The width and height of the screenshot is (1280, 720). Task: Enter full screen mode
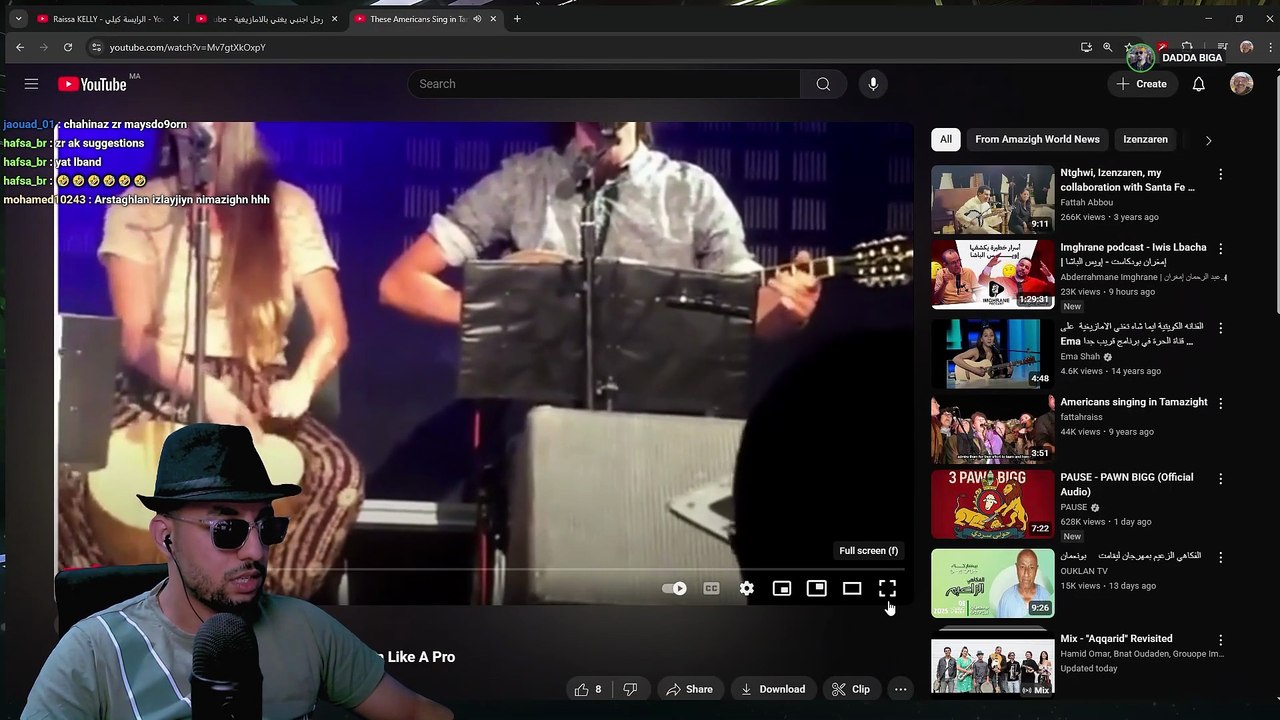click(x=887, y=589)
